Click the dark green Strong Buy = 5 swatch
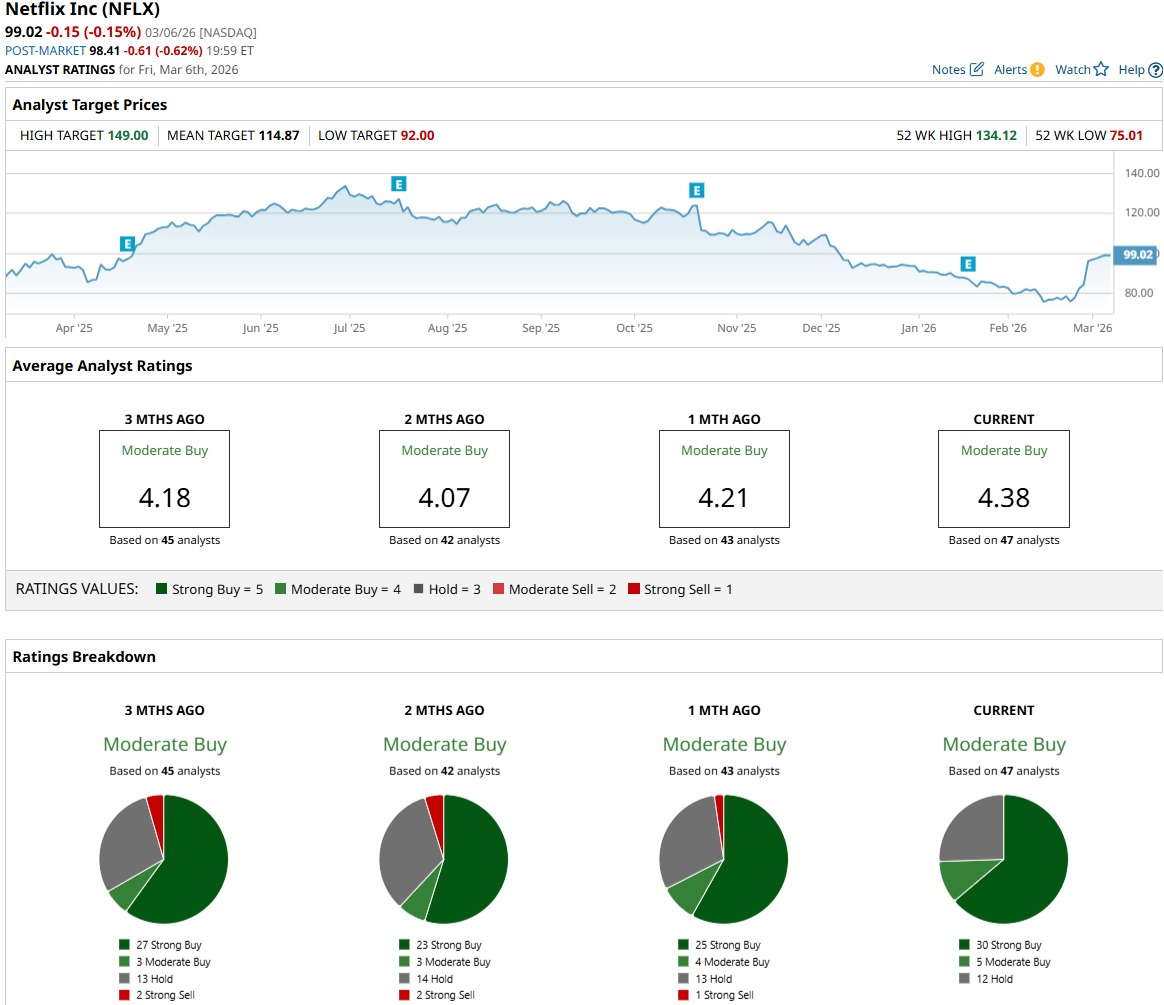Viewport: 1164px width, 1005px height. pos(161,590)
